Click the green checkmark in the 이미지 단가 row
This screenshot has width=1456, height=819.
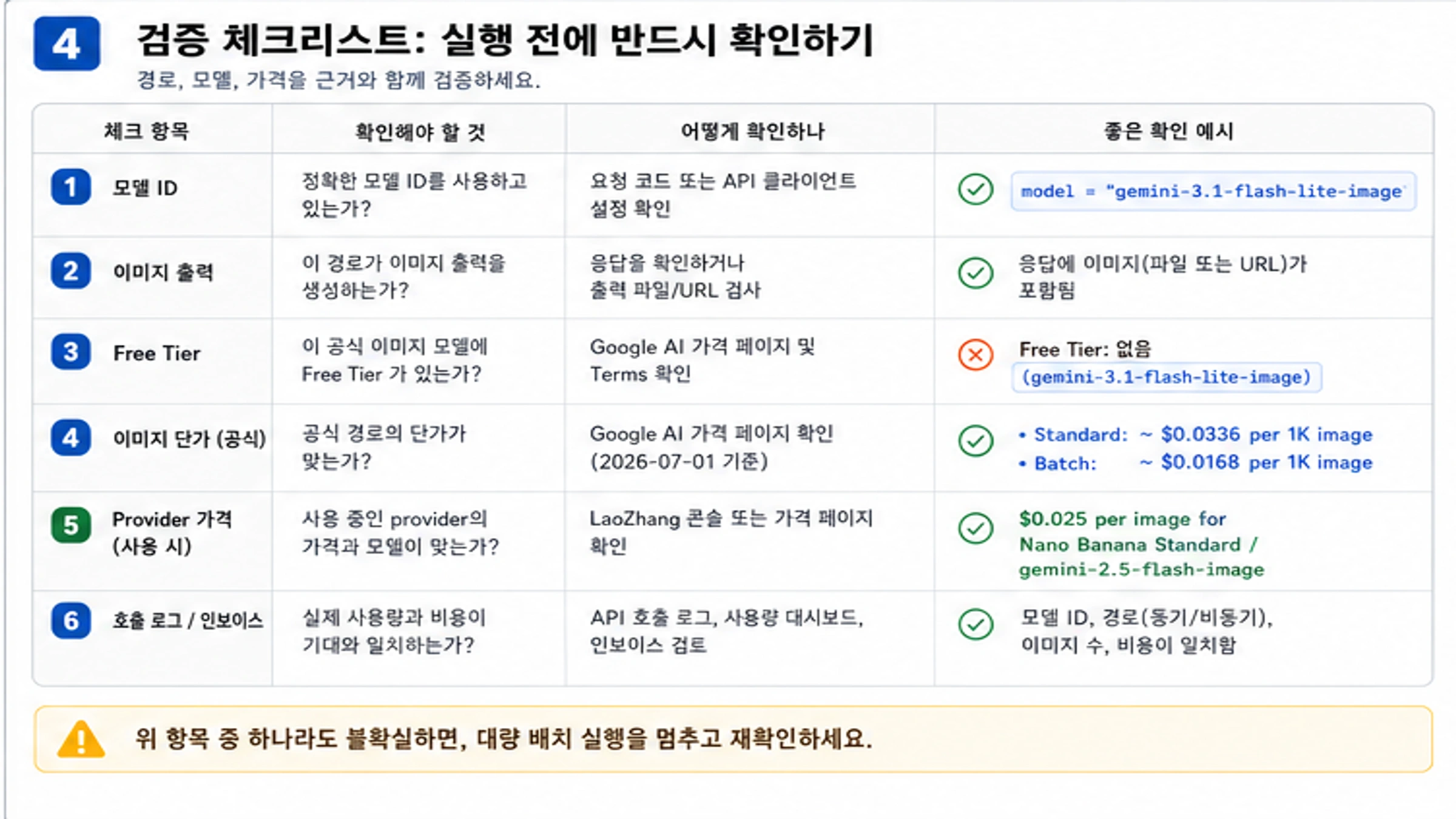tap(976, 441)
